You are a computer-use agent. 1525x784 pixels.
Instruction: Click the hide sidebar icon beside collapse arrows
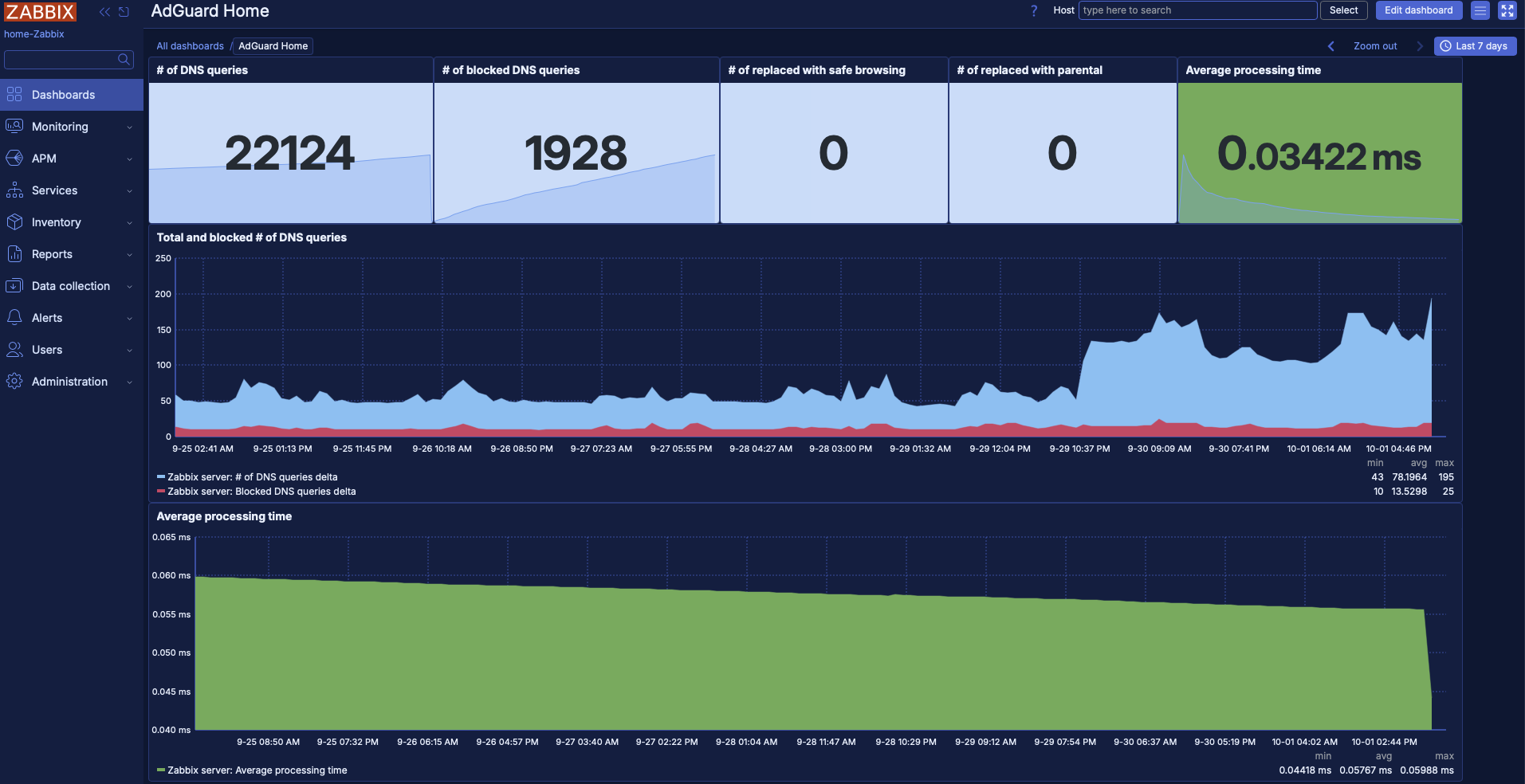coord(124,12)
